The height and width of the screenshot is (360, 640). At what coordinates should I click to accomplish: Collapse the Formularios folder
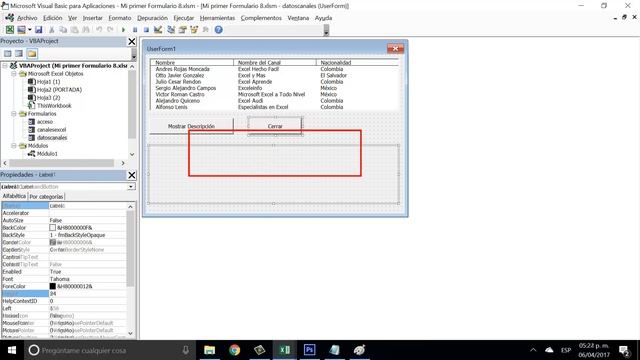13,113
